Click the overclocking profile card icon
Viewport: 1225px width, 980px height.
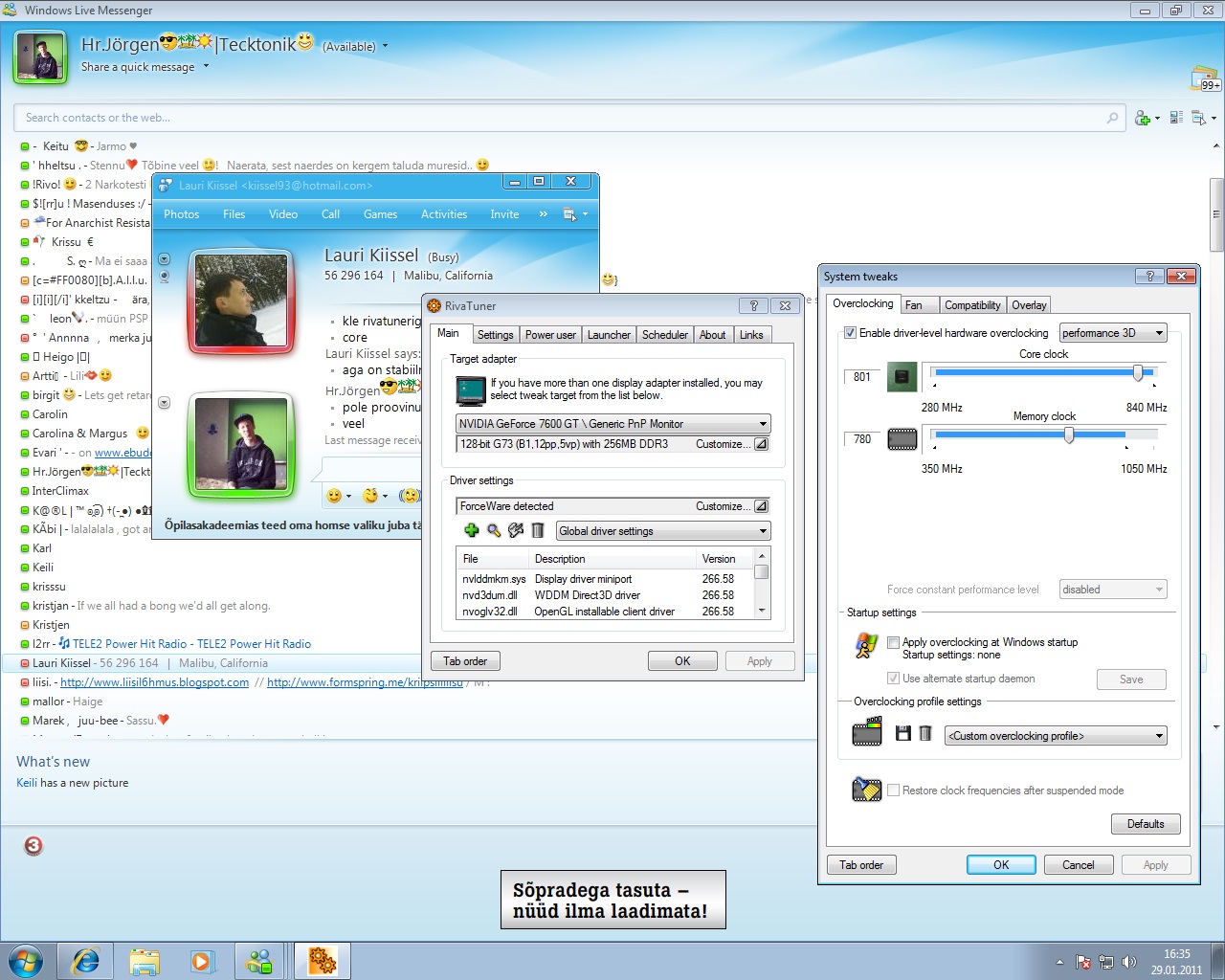[867, 733]
